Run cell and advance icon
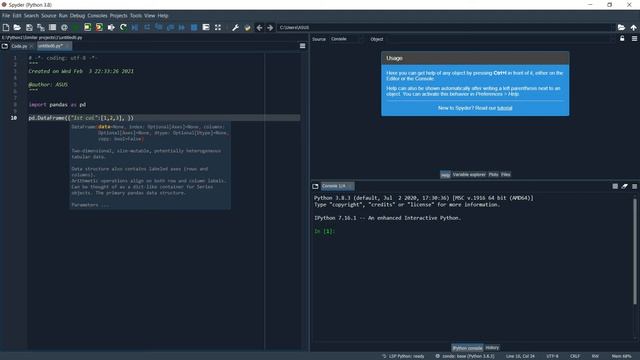This screenshot has width=640, height=360. (x=99, y=27)
